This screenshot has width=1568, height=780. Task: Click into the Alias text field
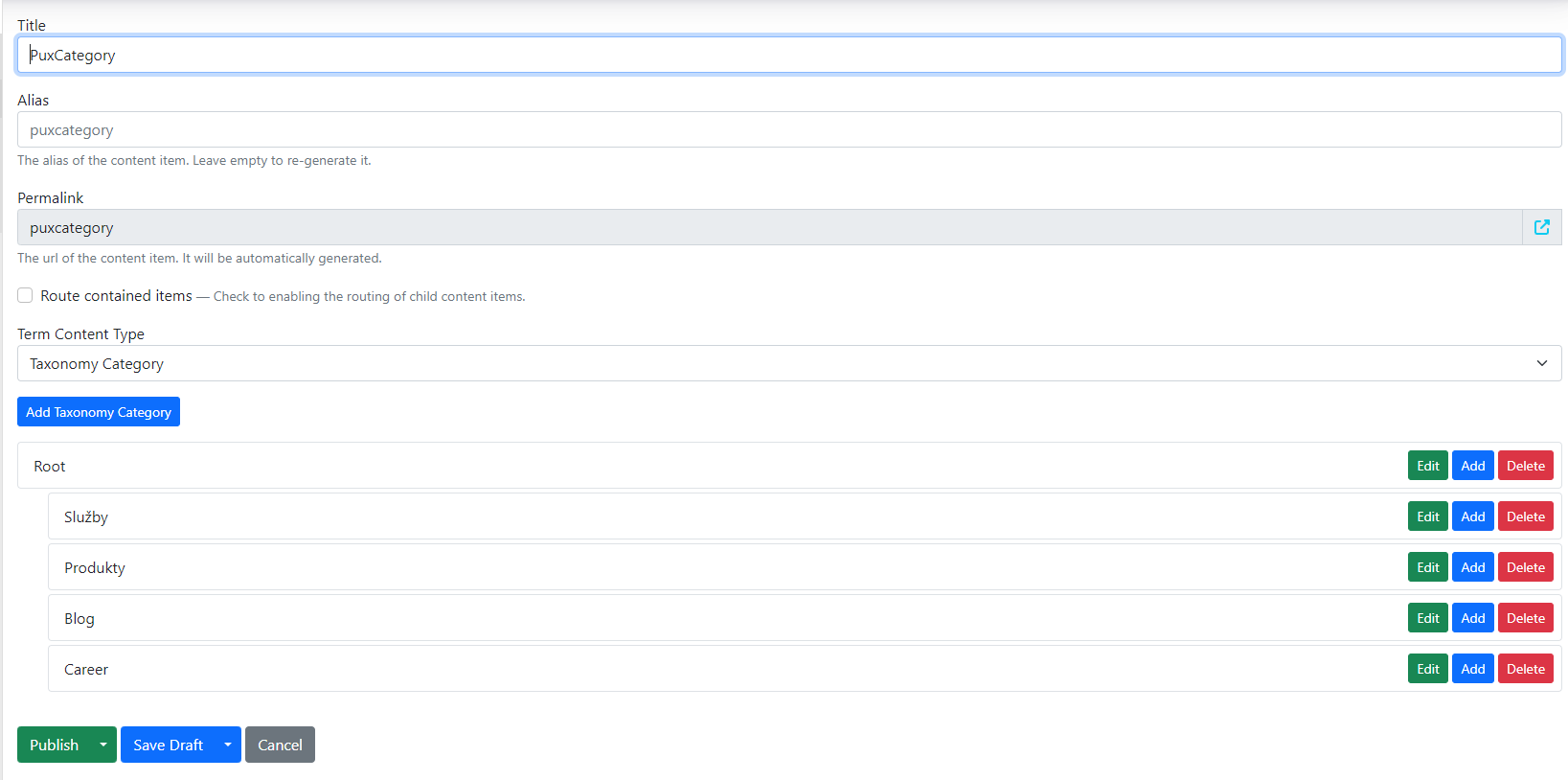tap(788, 130)
